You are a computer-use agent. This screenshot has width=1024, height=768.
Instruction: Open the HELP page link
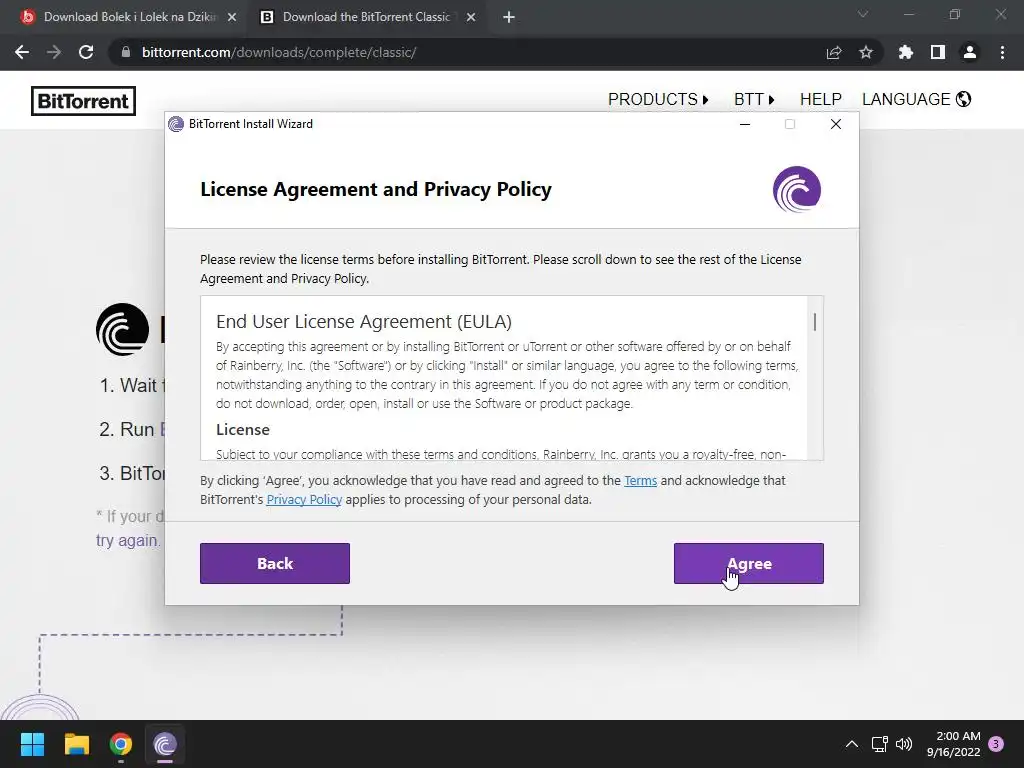point(820,99)
